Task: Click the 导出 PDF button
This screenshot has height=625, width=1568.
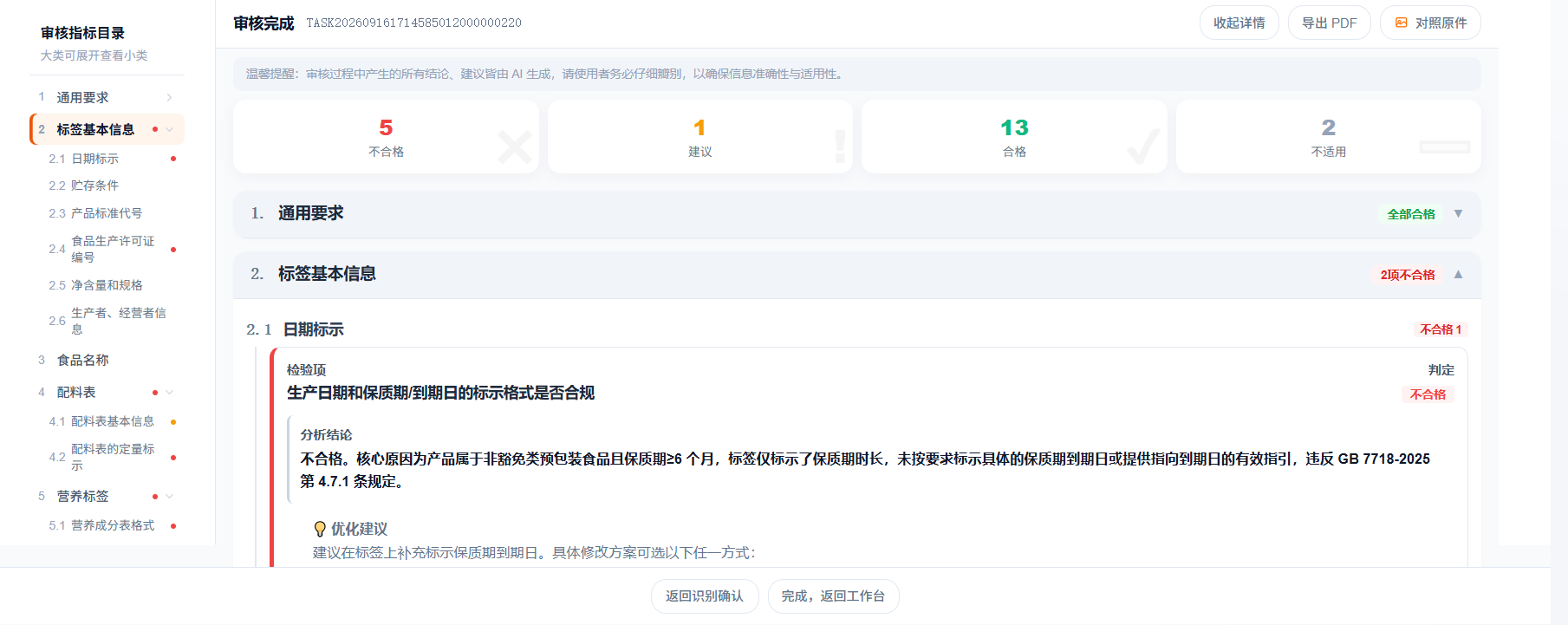Action: click(1329, 23)
